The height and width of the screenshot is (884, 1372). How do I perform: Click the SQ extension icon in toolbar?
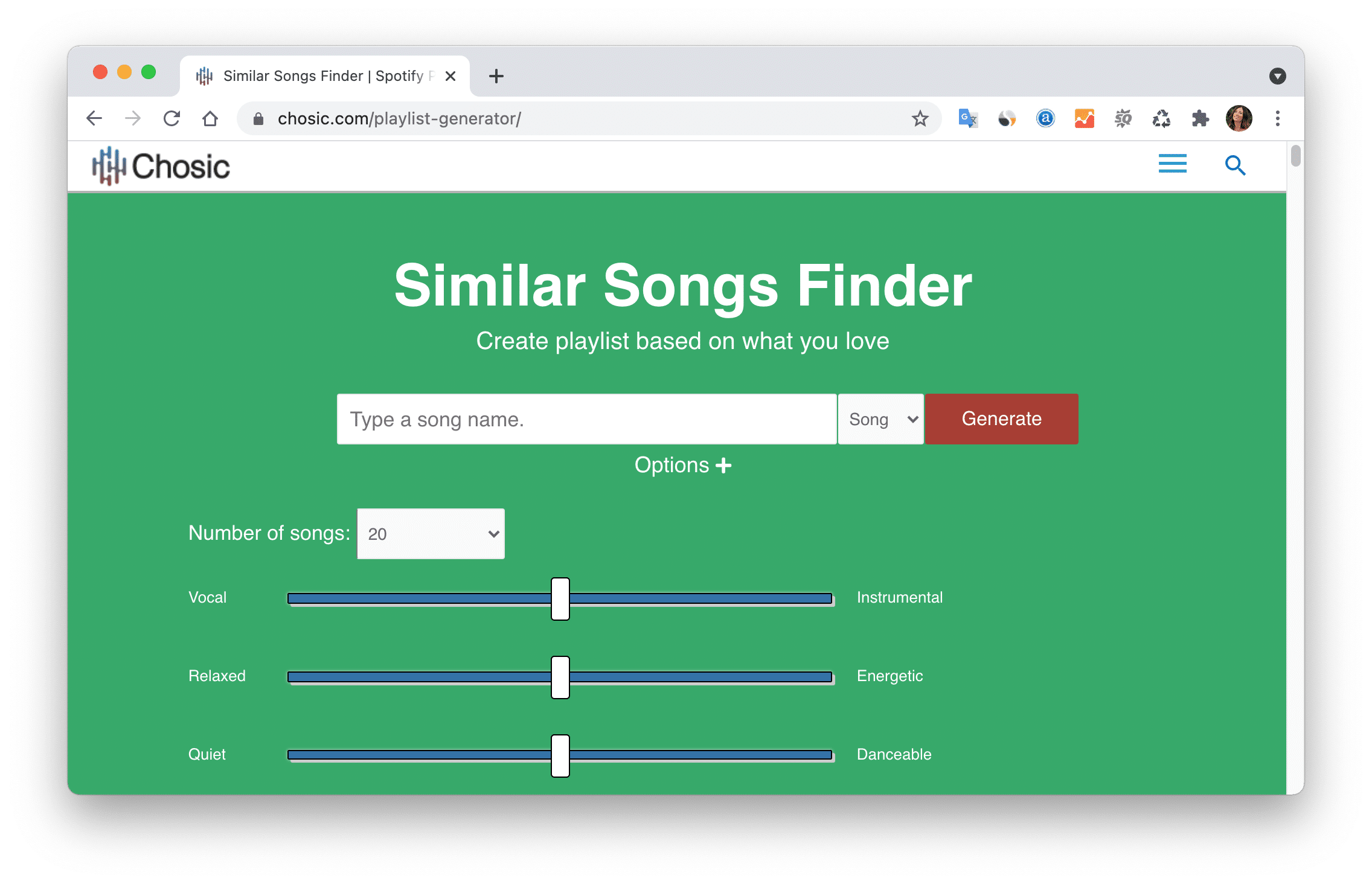coord(1123,118)
